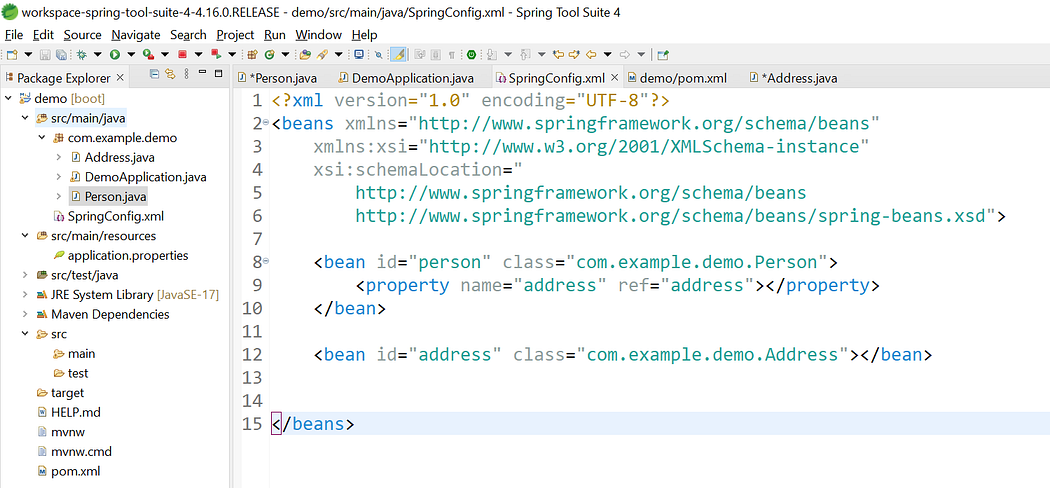The image size is (1050, 488).
Task: Close the SpringConfig.xml editor tab
Action: pos(614,78)
